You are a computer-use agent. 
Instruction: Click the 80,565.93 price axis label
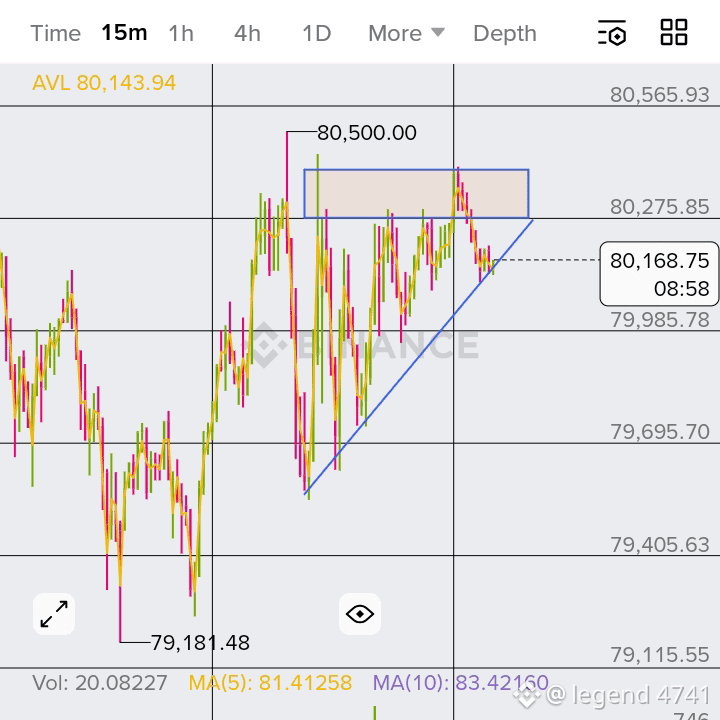[x=659, y=95]
